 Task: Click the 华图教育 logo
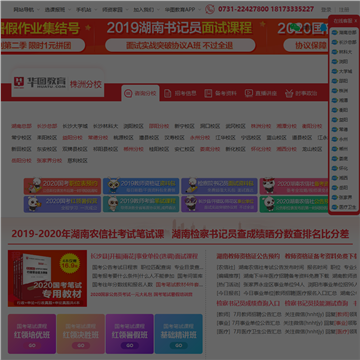40,82
